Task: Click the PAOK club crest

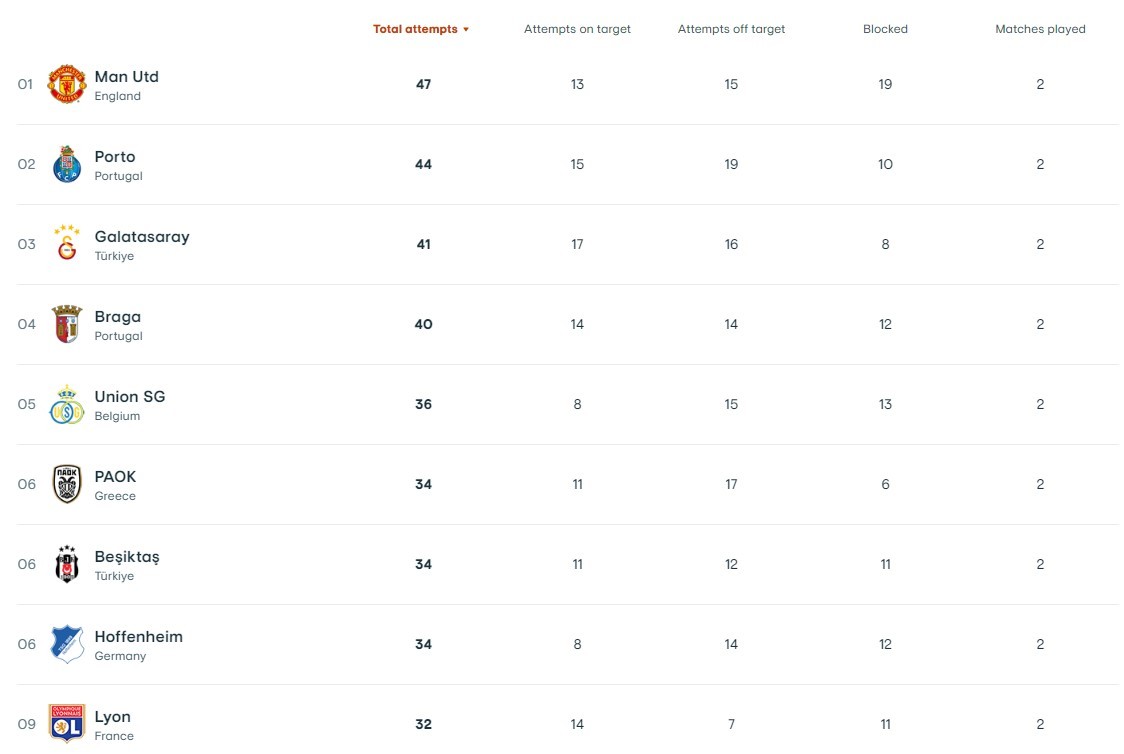Action: [x=67, y=484]
